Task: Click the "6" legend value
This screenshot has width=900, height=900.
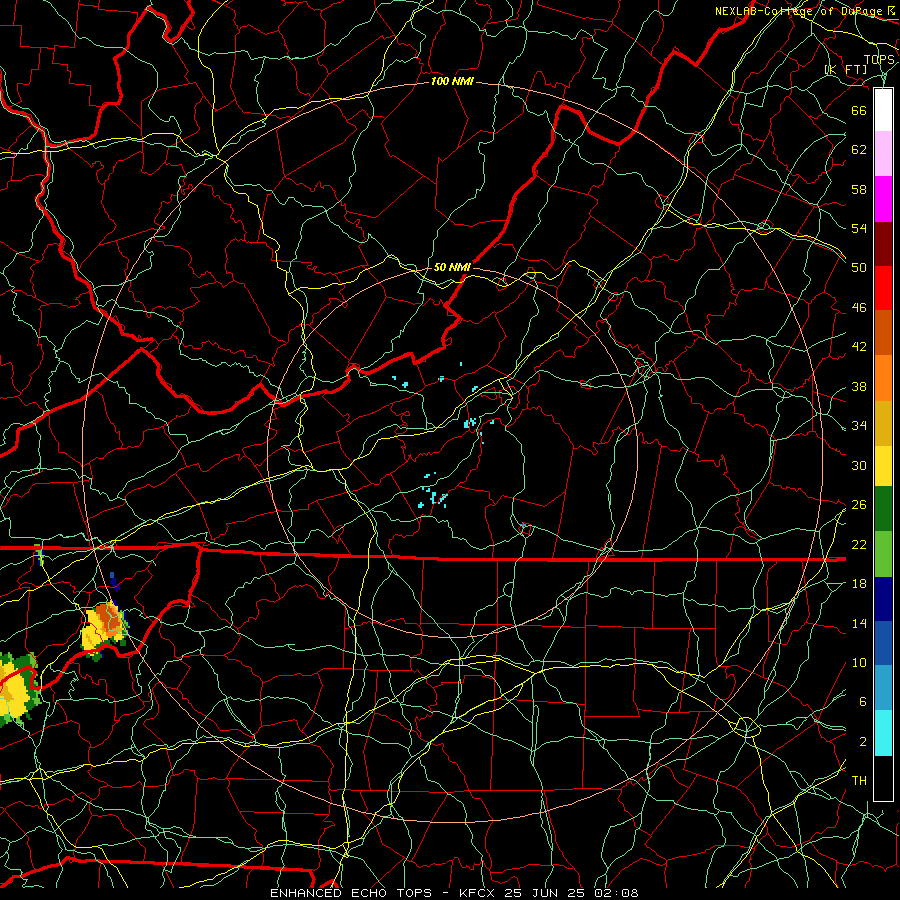Action: pos(862,702)
